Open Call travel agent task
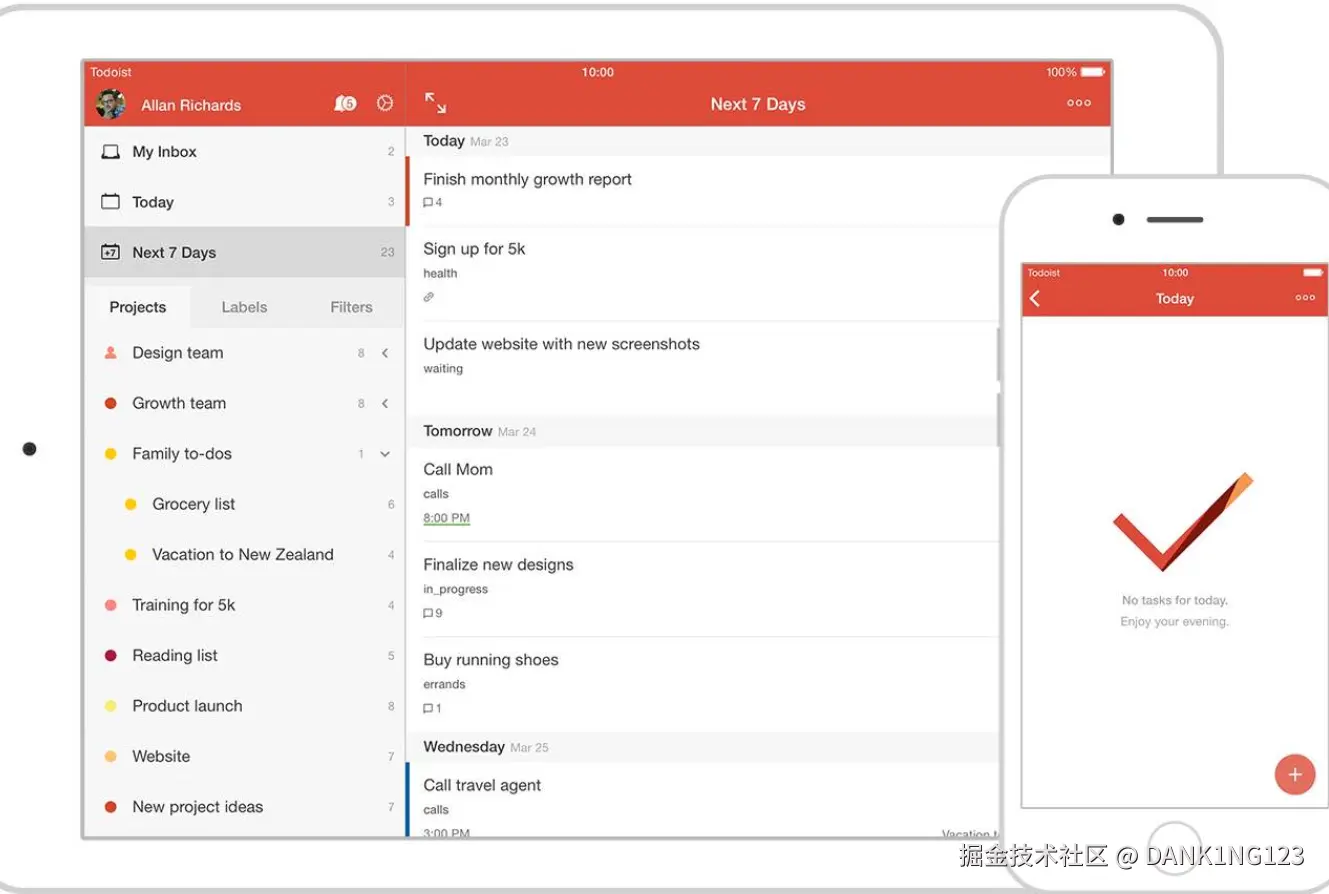Viewport: 1329px width, 894px height. coord(482,786)
